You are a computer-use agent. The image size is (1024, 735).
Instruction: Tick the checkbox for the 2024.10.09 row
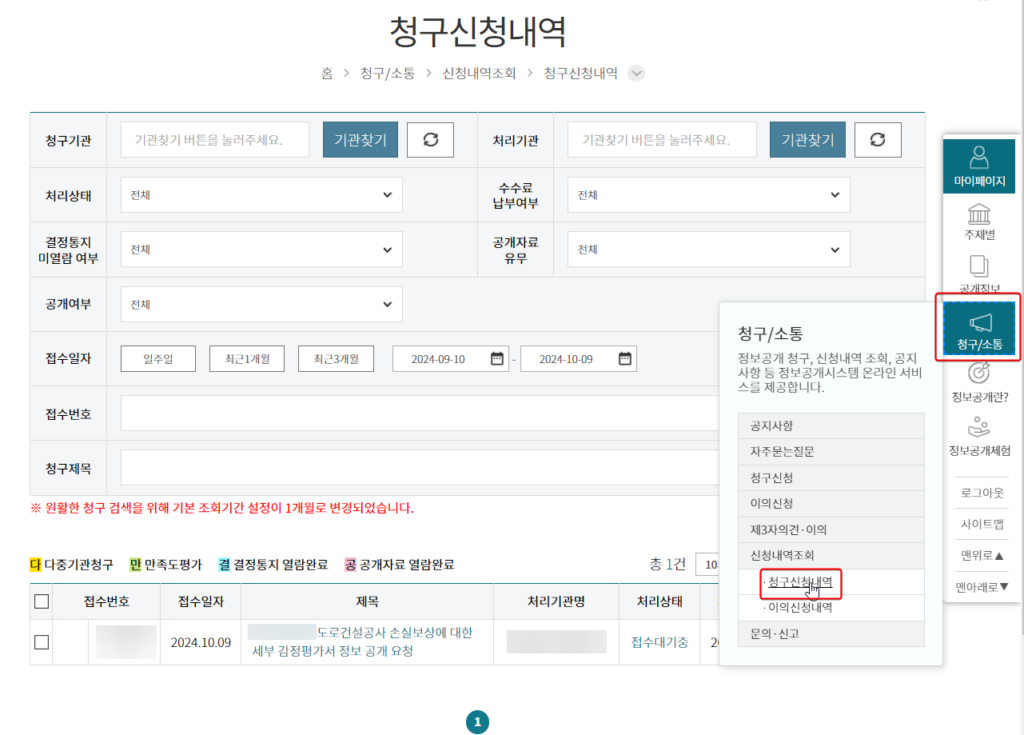(x=42, y=642)
